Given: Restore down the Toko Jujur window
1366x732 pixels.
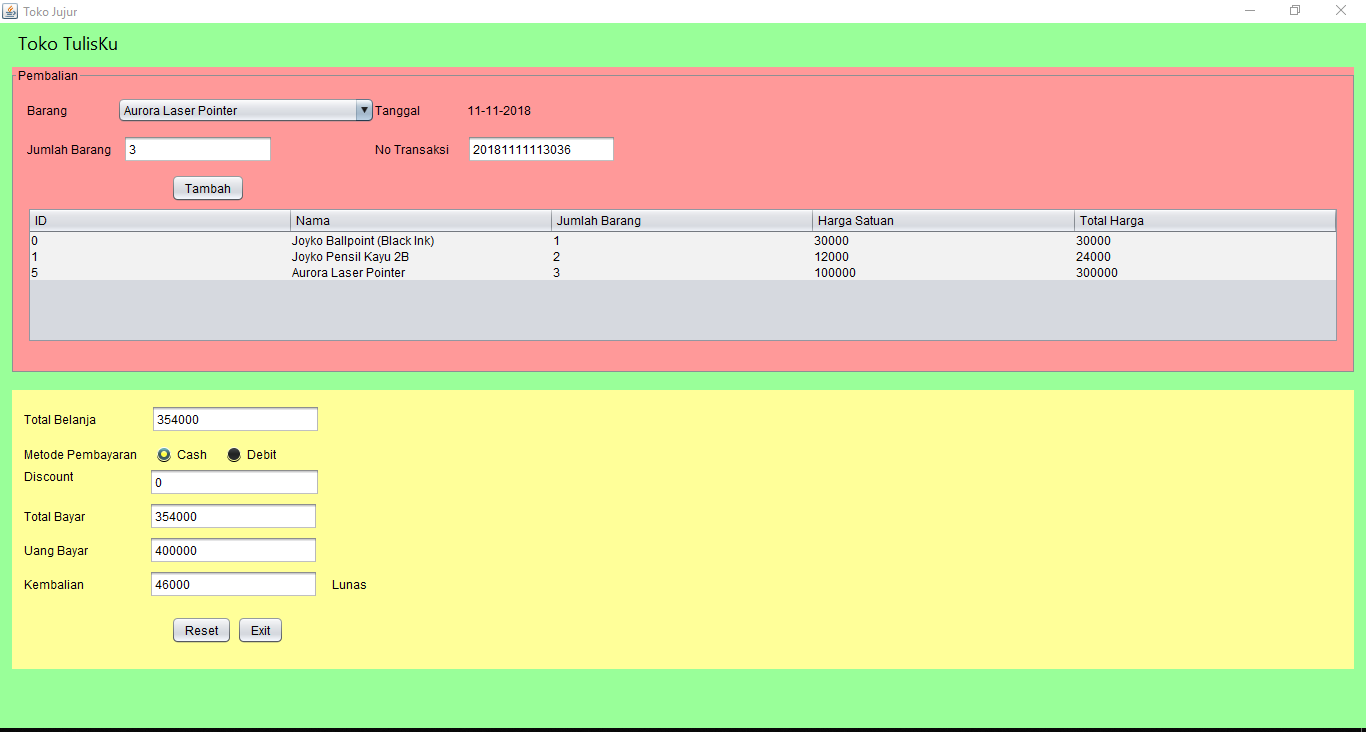Looking at the screenshot, I should click(1295, 11).
